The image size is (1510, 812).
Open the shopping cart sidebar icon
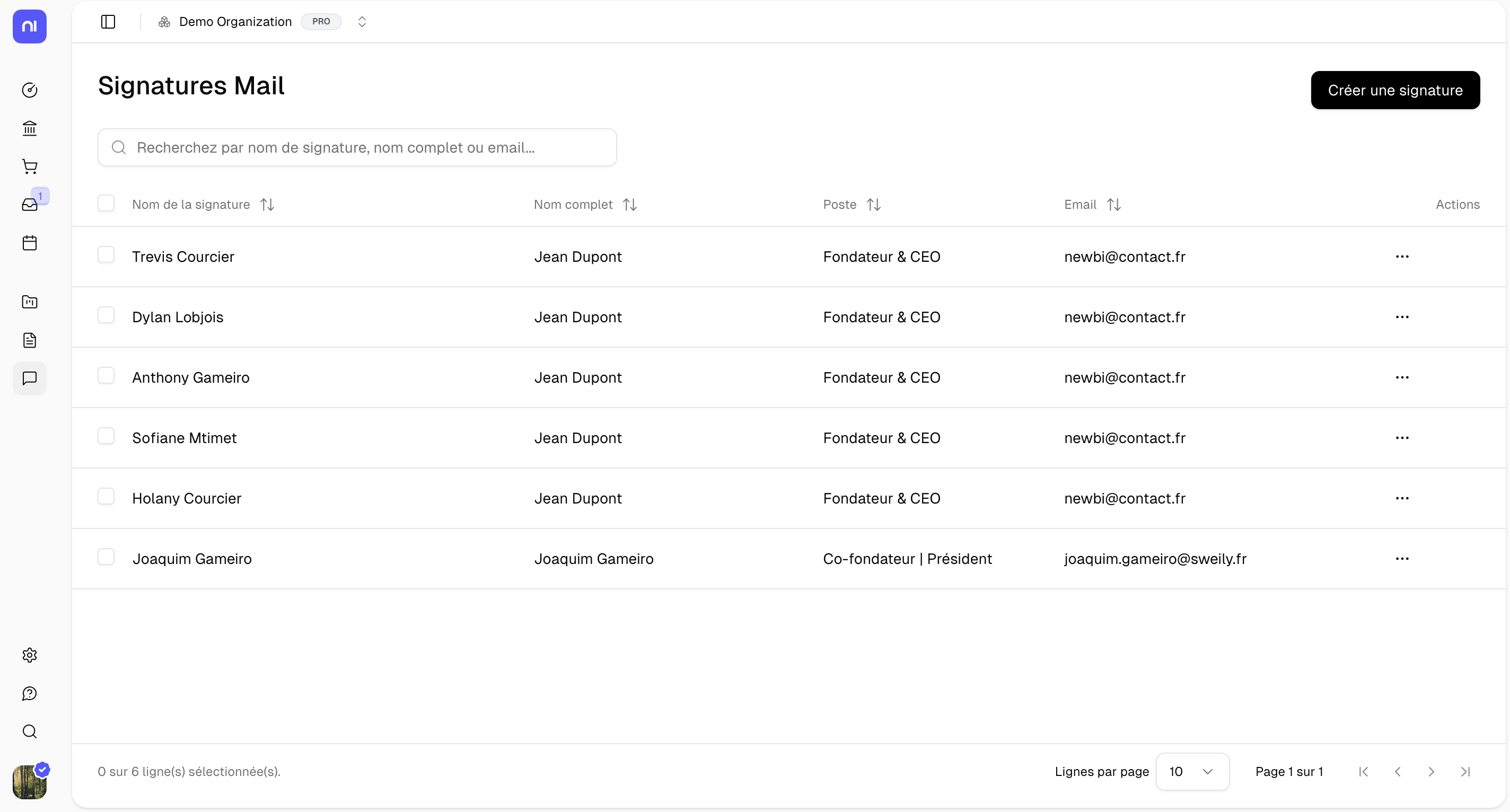pos(29,167)
